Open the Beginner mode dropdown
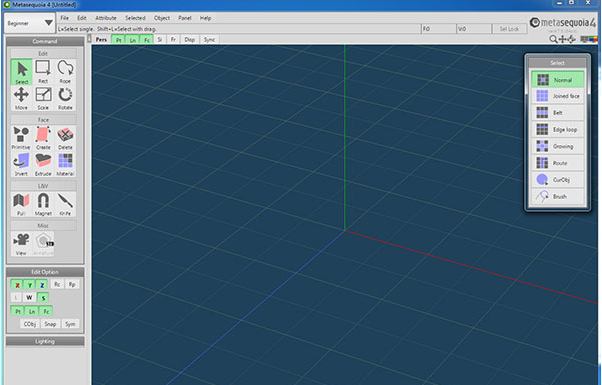Viewport: 602px width, 385px height. (29, 23)
